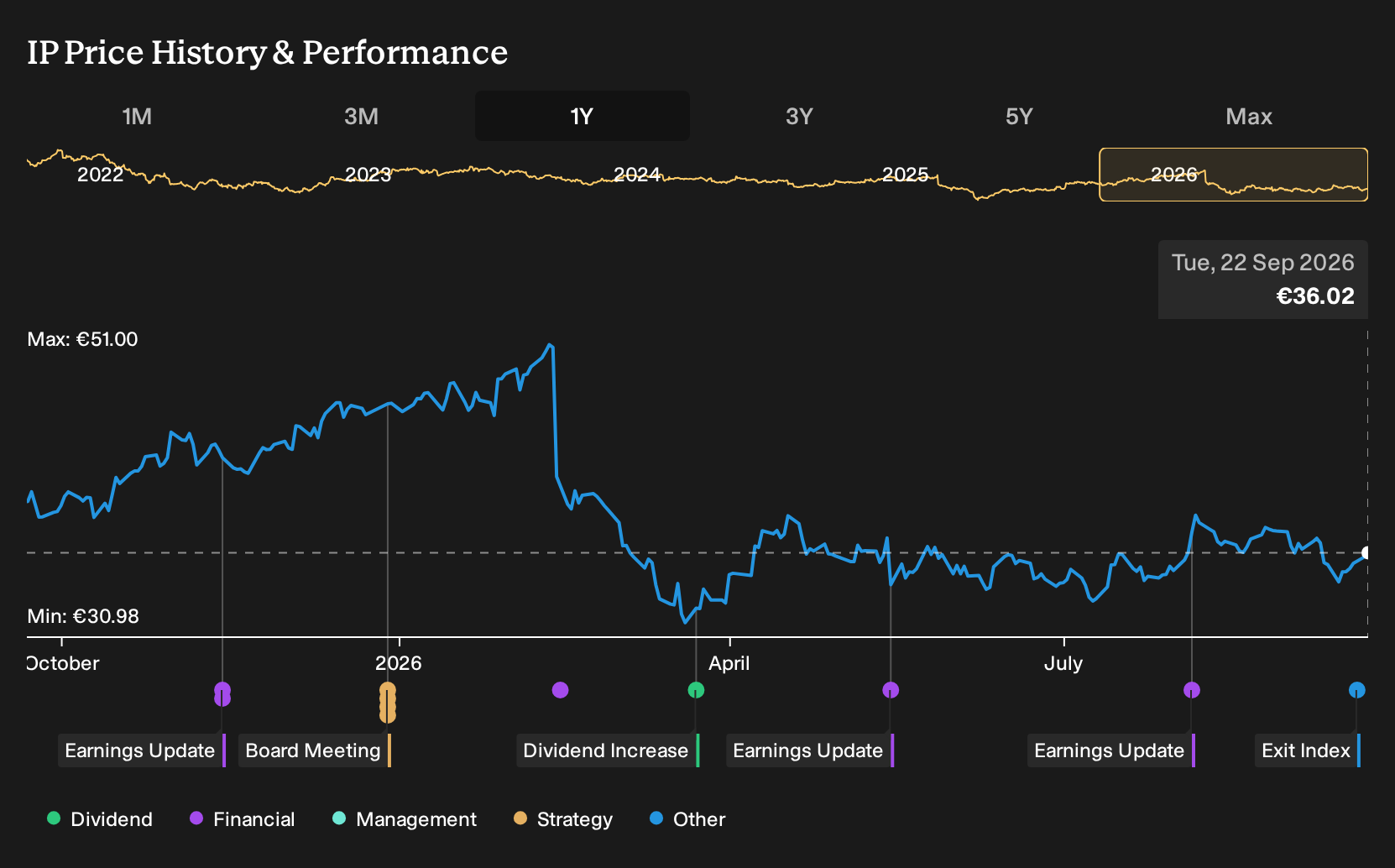Toggle the Financial legend filter
1395x868 pixels.
(x=243, y=819)
